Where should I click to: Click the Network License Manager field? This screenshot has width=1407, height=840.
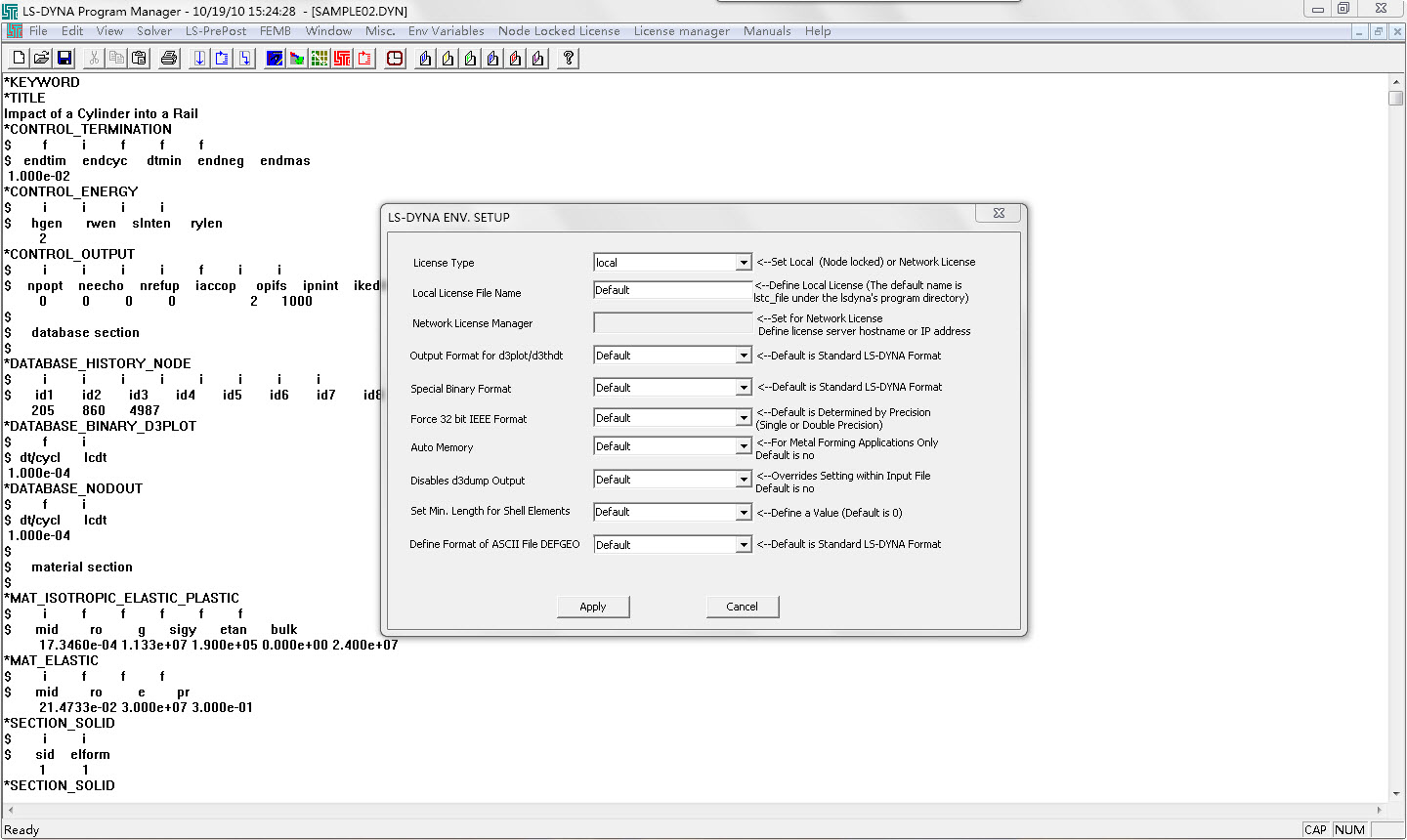673,322
